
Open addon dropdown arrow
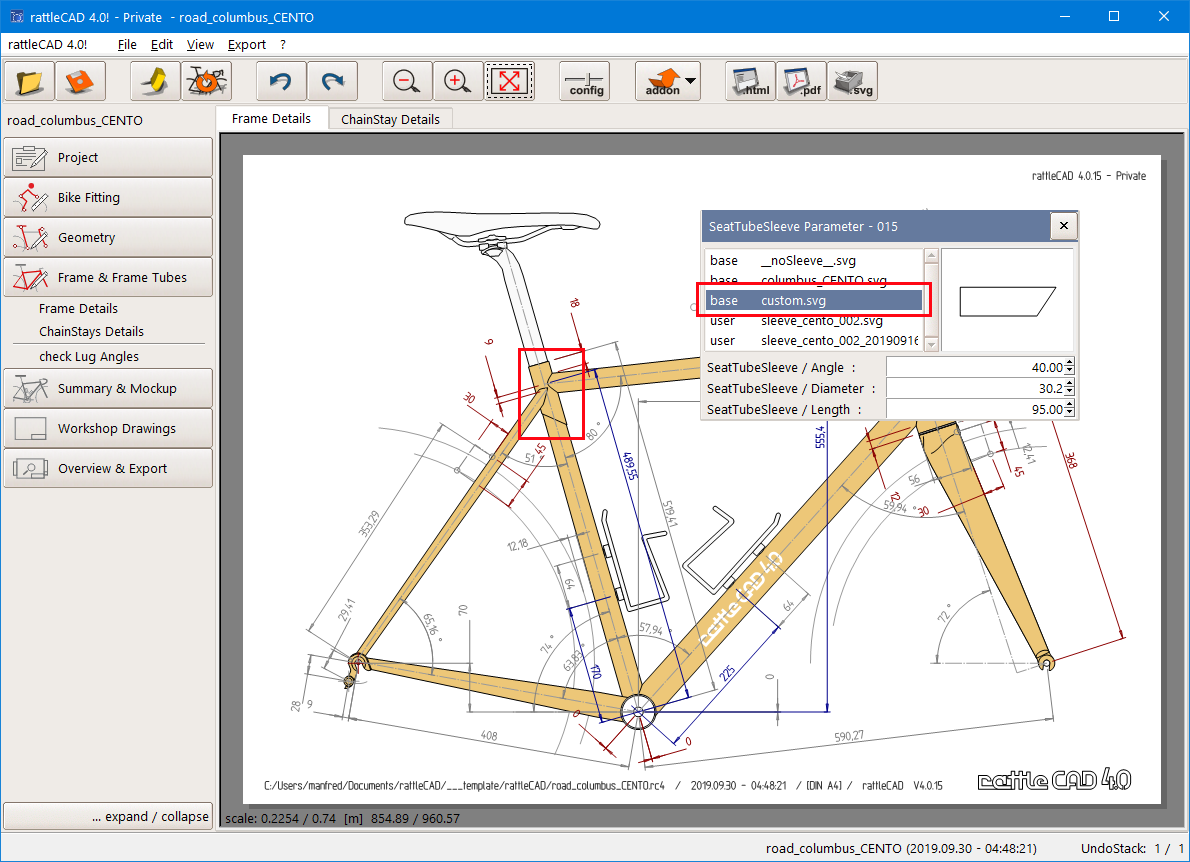[x=690, y=80]
